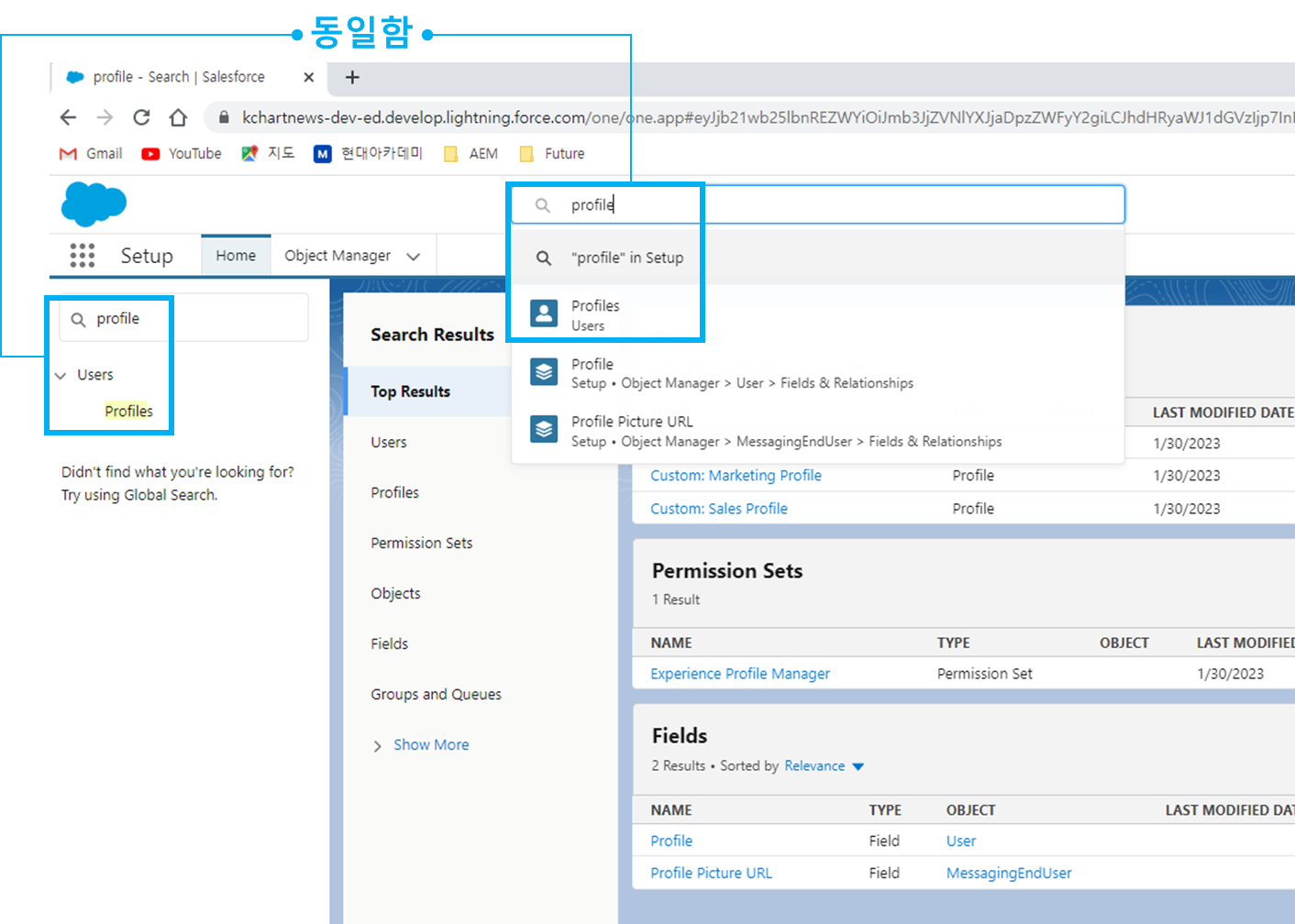Image resolution: width=1295 pixels, height=924 pixels.
Task: Click the Profile Picture URL layers icon
Action: tap(545, 429)
